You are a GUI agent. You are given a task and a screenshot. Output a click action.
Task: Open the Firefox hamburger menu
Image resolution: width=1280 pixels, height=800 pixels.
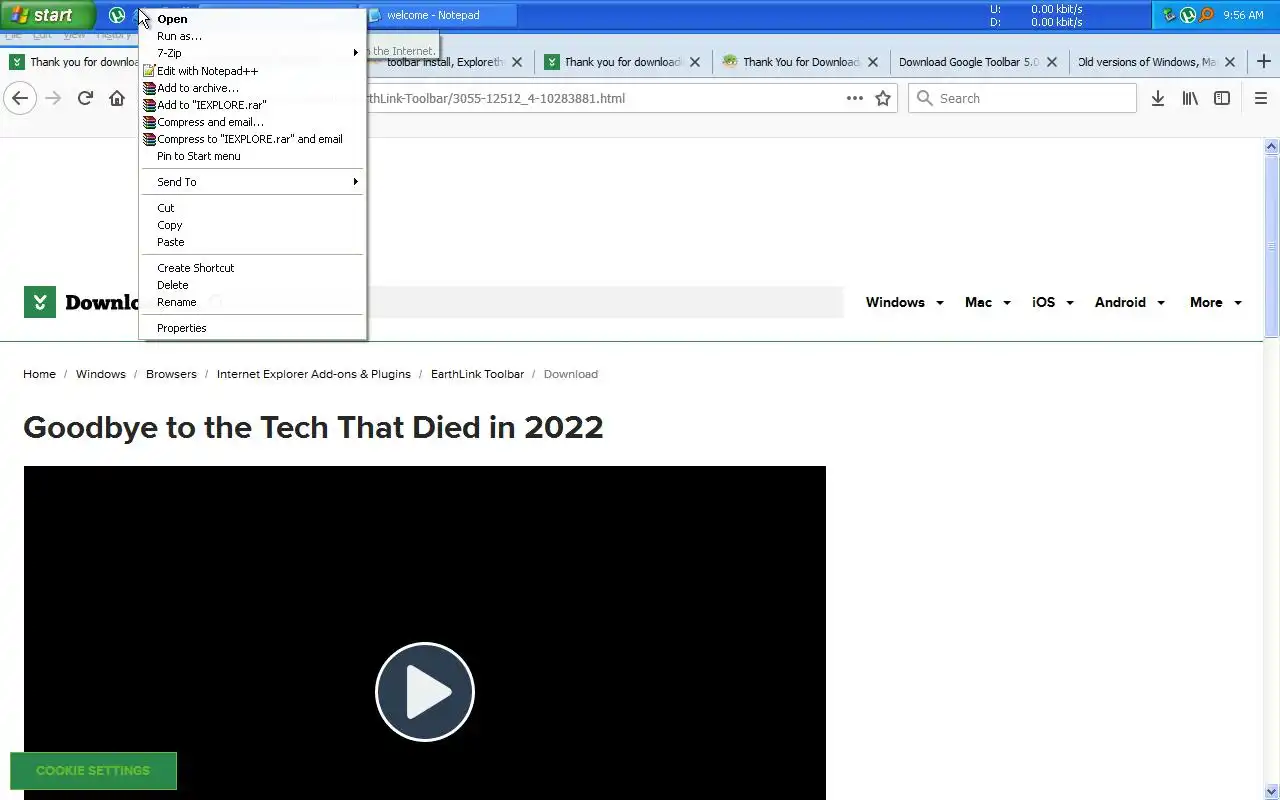click(1261, 98)
